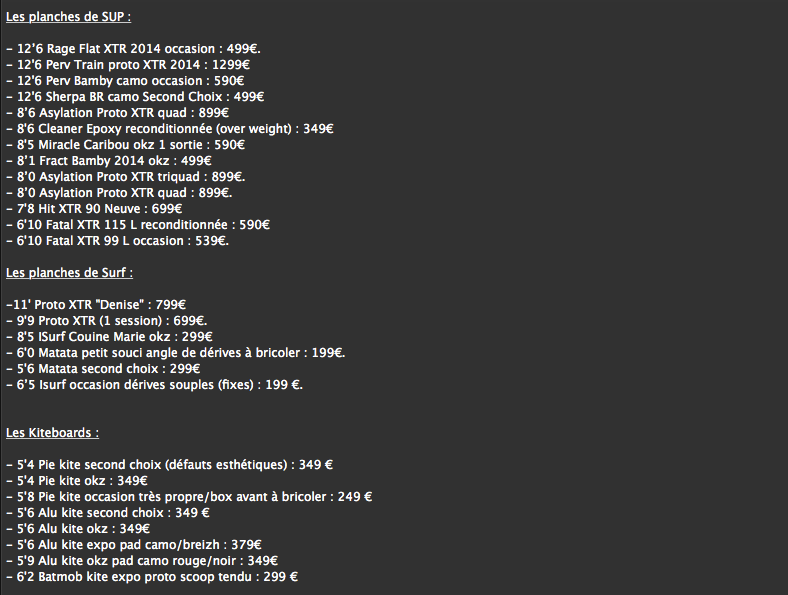
Task: Select the 12'6 Rage Flat XTR 2014 line
Action: tap(134, 48)
